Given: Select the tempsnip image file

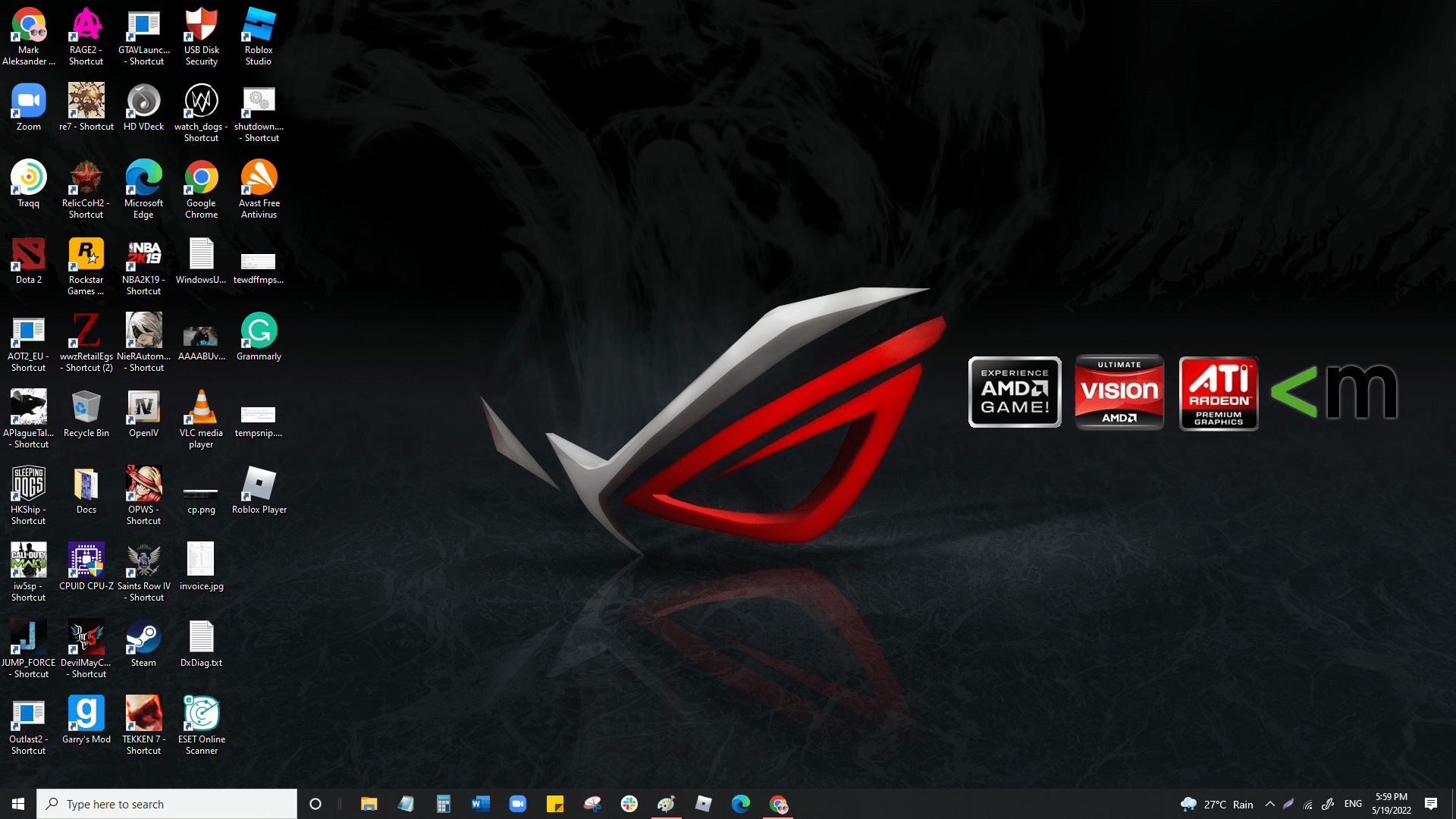Looking at the screenshot, I should [259, 422].
